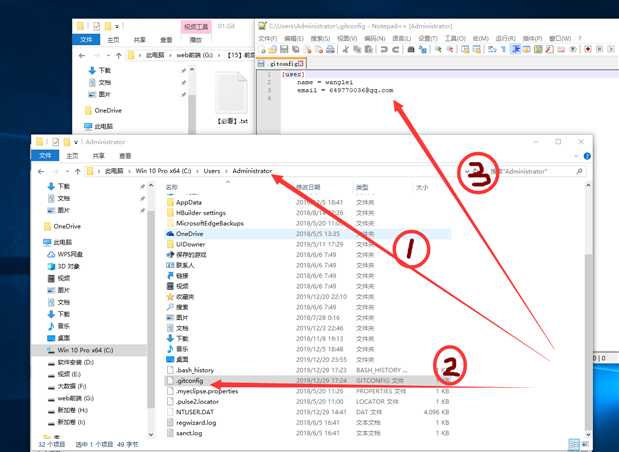Zoom in using Notepad++ toolbar icon
This screenshot has height=452, width=619.
tap(438, 49)
